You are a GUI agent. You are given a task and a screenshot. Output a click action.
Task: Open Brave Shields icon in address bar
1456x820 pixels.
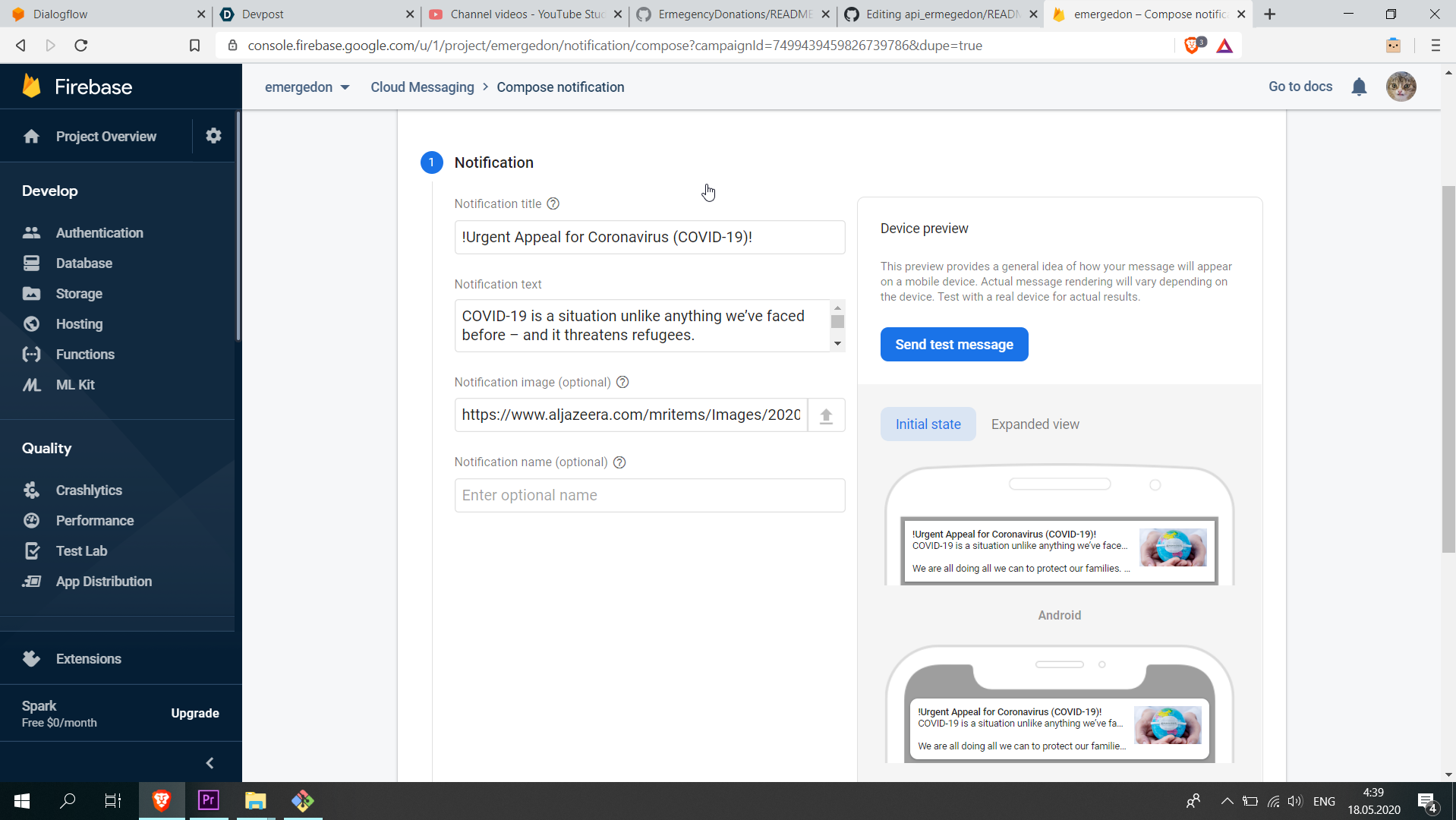coord(1193,46)
